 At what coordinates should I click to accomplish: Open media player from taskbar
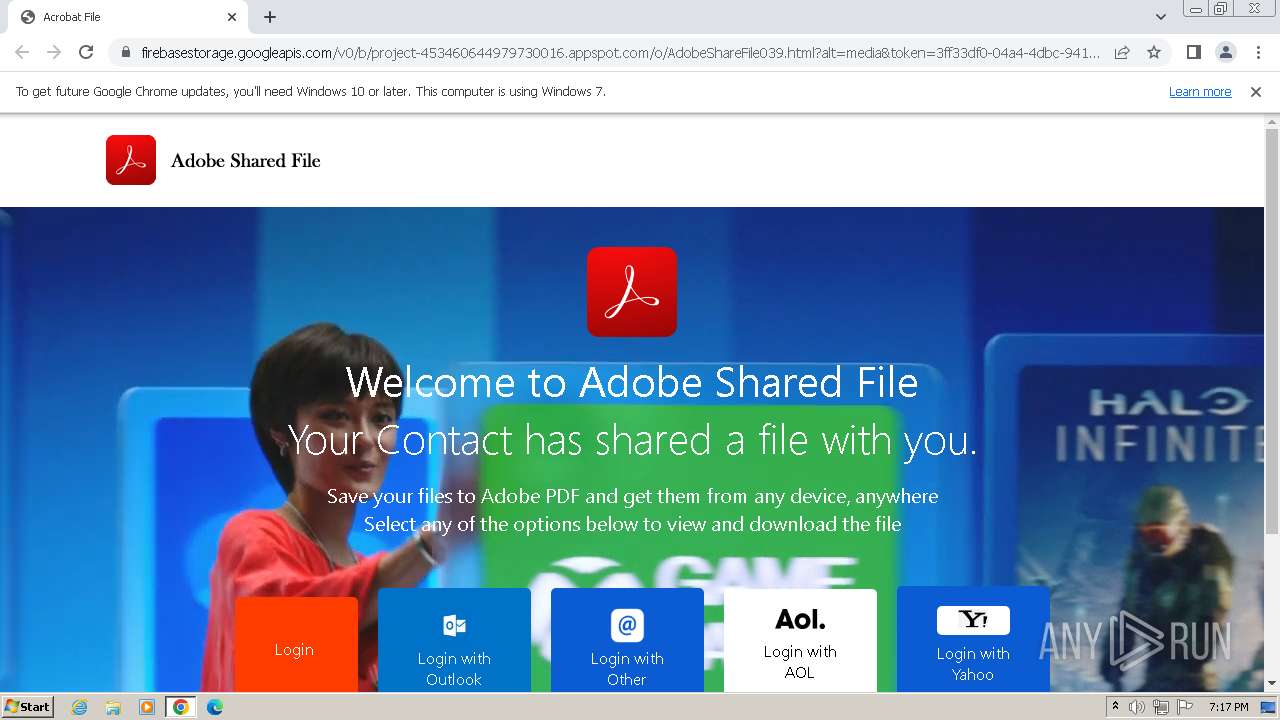(146, 707)
